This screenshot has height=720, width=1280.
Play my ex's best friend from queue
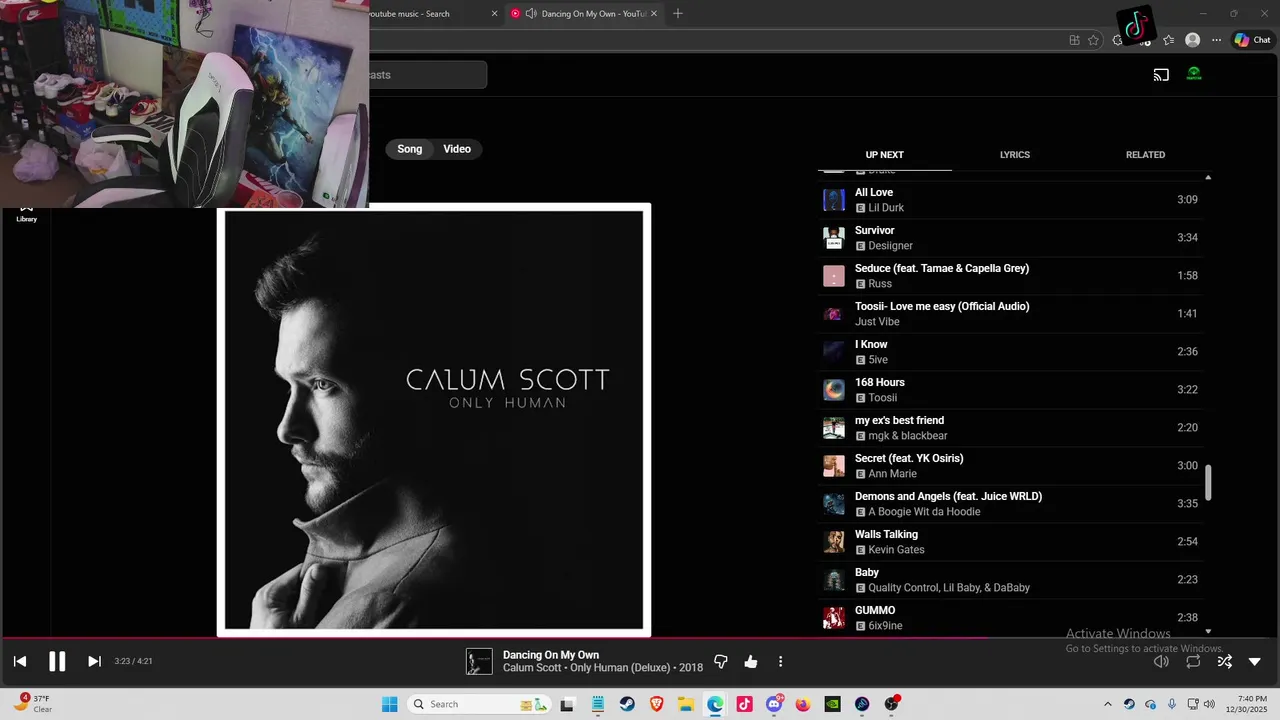tap(1010, 428)
